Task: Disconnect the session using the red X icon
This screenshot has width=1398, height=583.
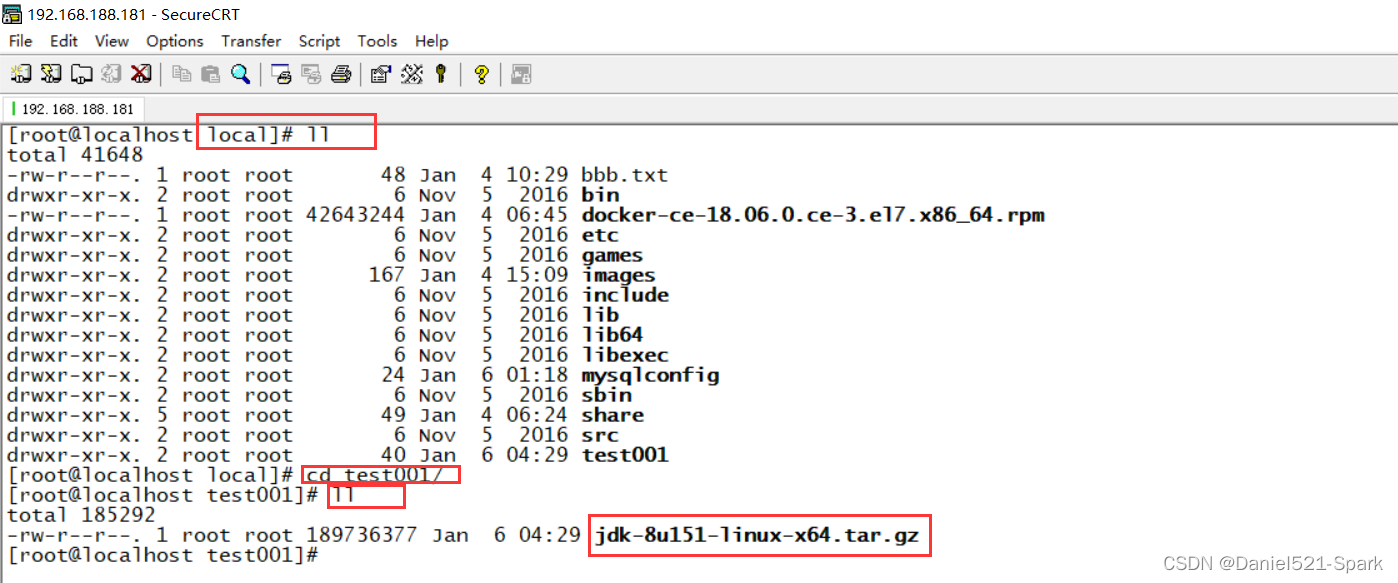Action: pos(141,74)
